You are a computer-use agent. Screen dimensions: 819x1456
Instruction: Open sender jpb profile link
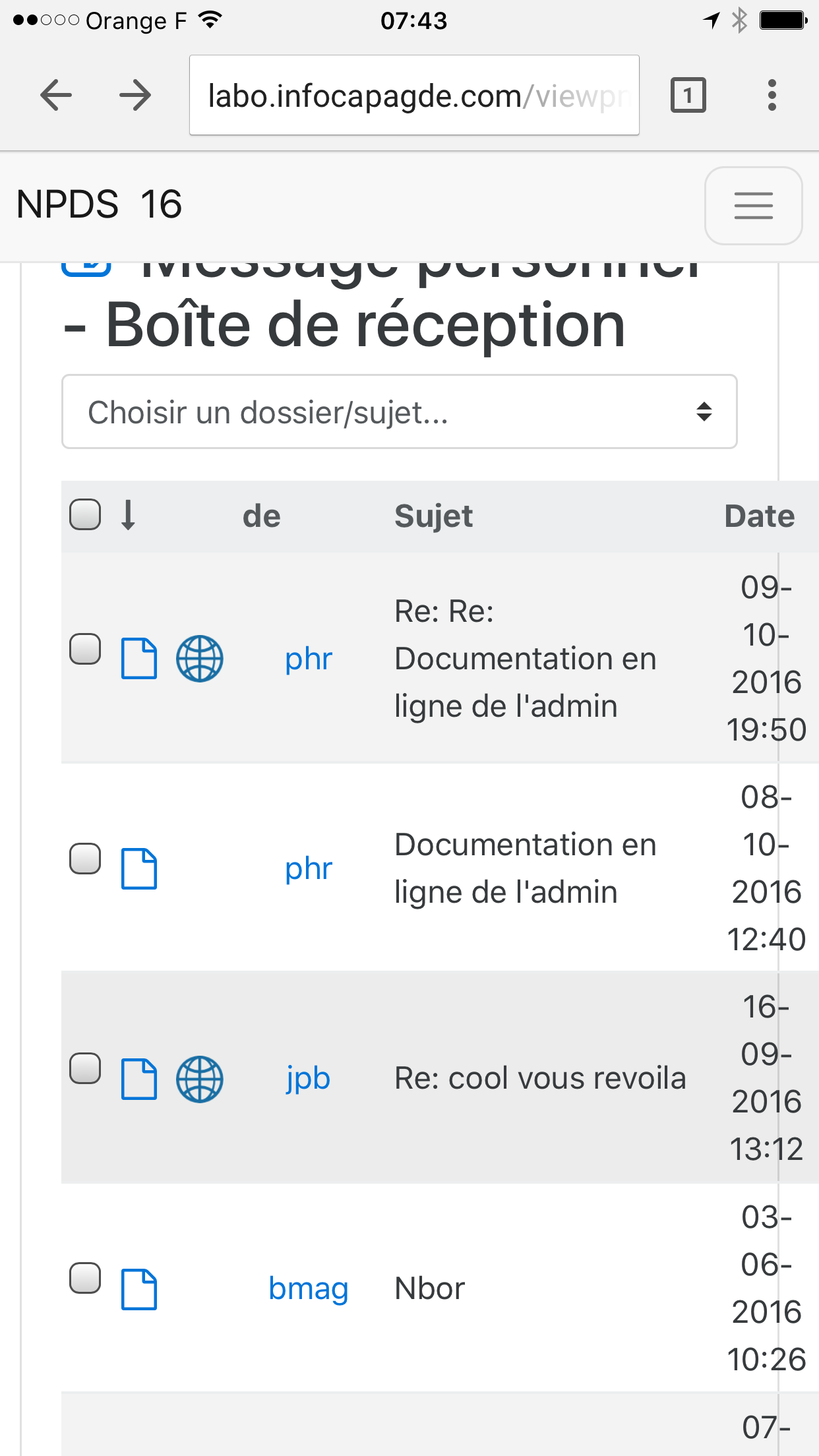click(308, 1079)
